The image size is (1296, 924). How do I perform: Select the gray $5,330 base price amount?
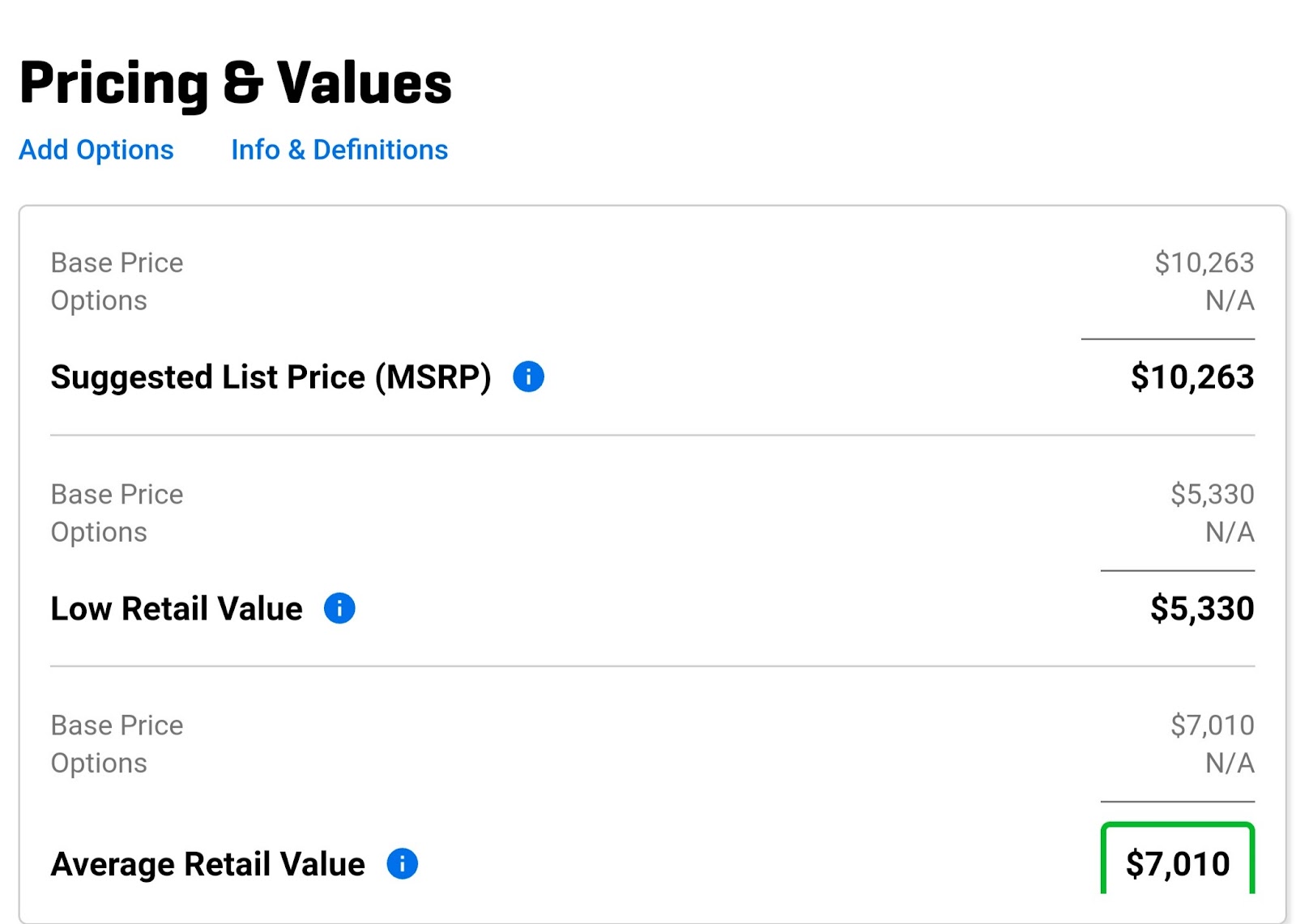coord(1213,494)
